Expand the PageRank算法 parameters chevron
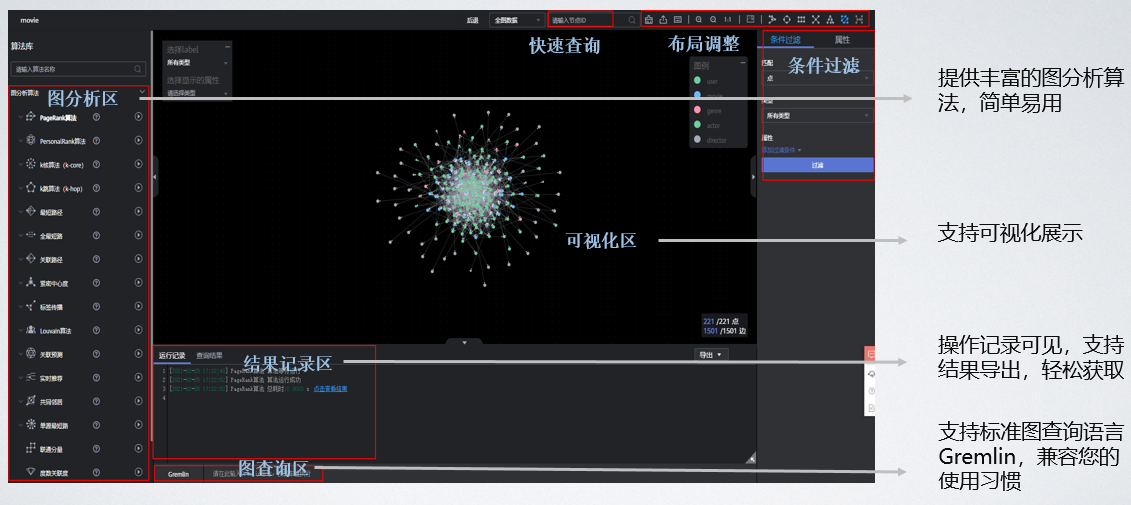 (20, 117)
